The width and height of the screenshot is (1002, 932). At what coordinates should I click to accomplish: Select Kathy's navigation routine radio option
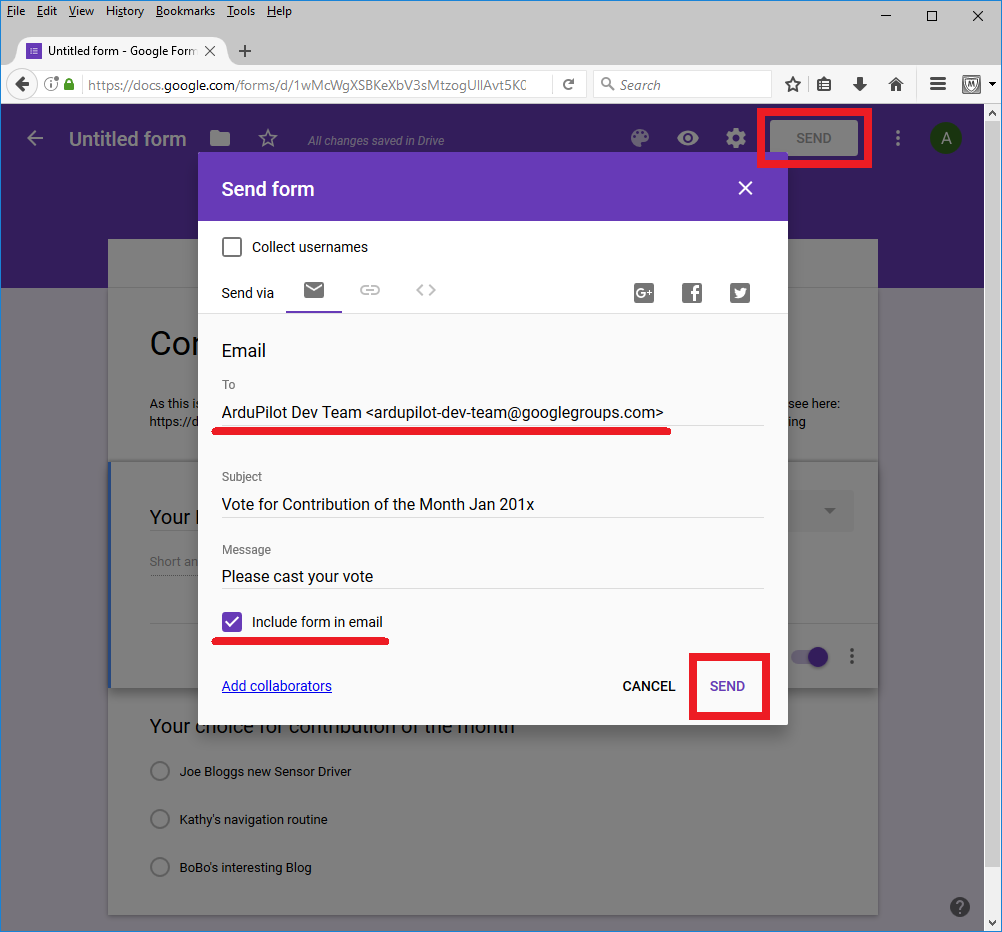click(x=159, y=819)
